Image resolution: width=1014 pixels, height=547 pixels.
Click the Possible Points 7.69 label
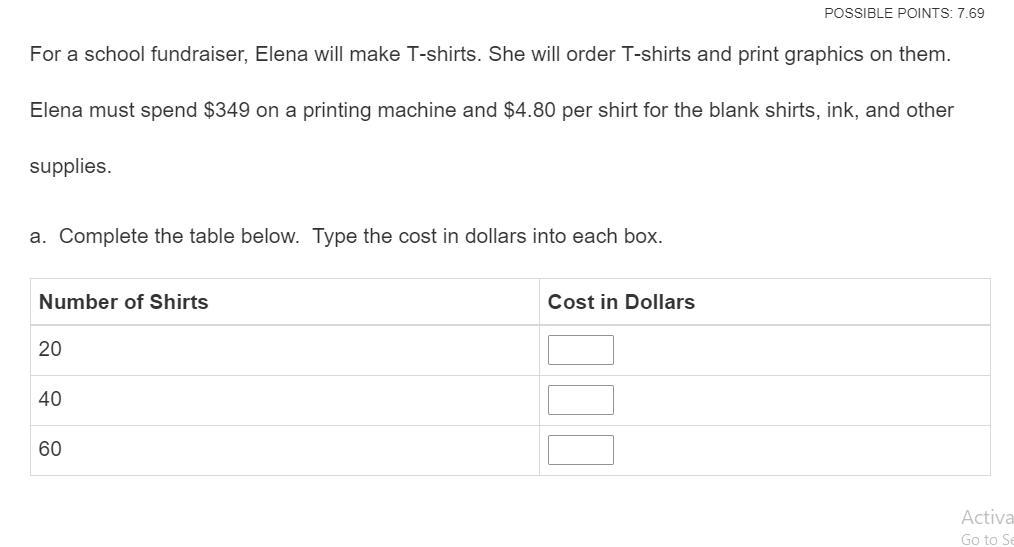pyautogui.click(x=904, y=13)
